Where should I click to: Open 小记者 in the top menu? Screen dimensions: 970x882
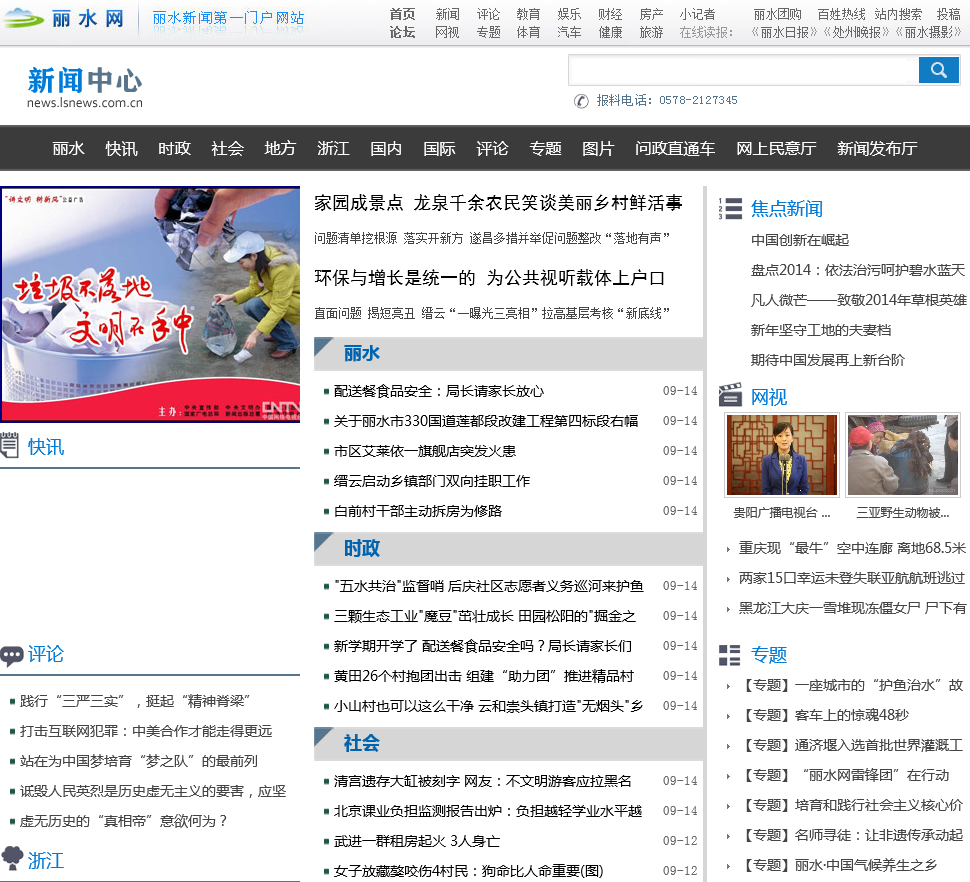point(697,14)
